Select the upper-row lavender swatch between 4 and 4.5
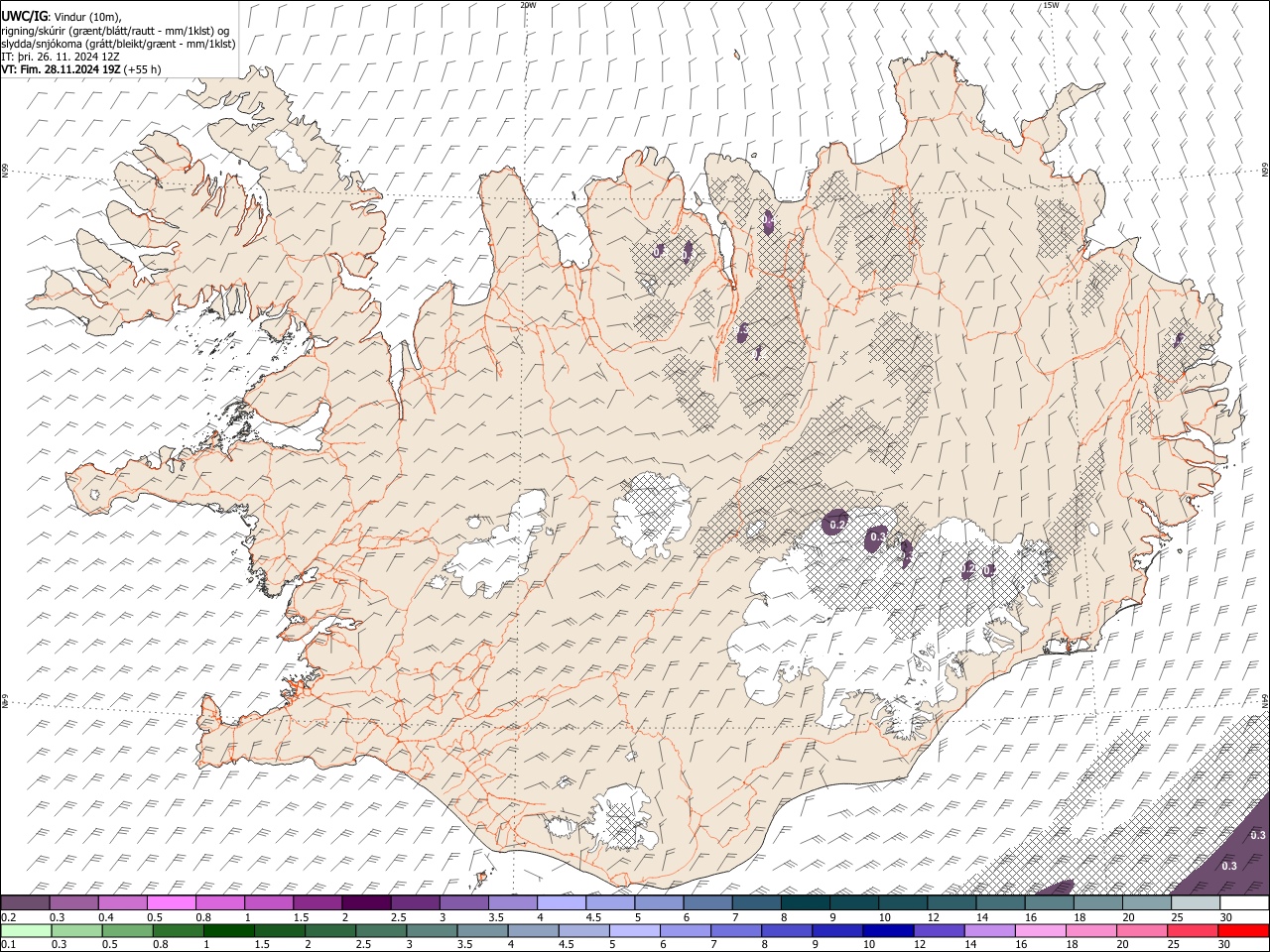Screen dimensions: 1270x952 (562, 903)
